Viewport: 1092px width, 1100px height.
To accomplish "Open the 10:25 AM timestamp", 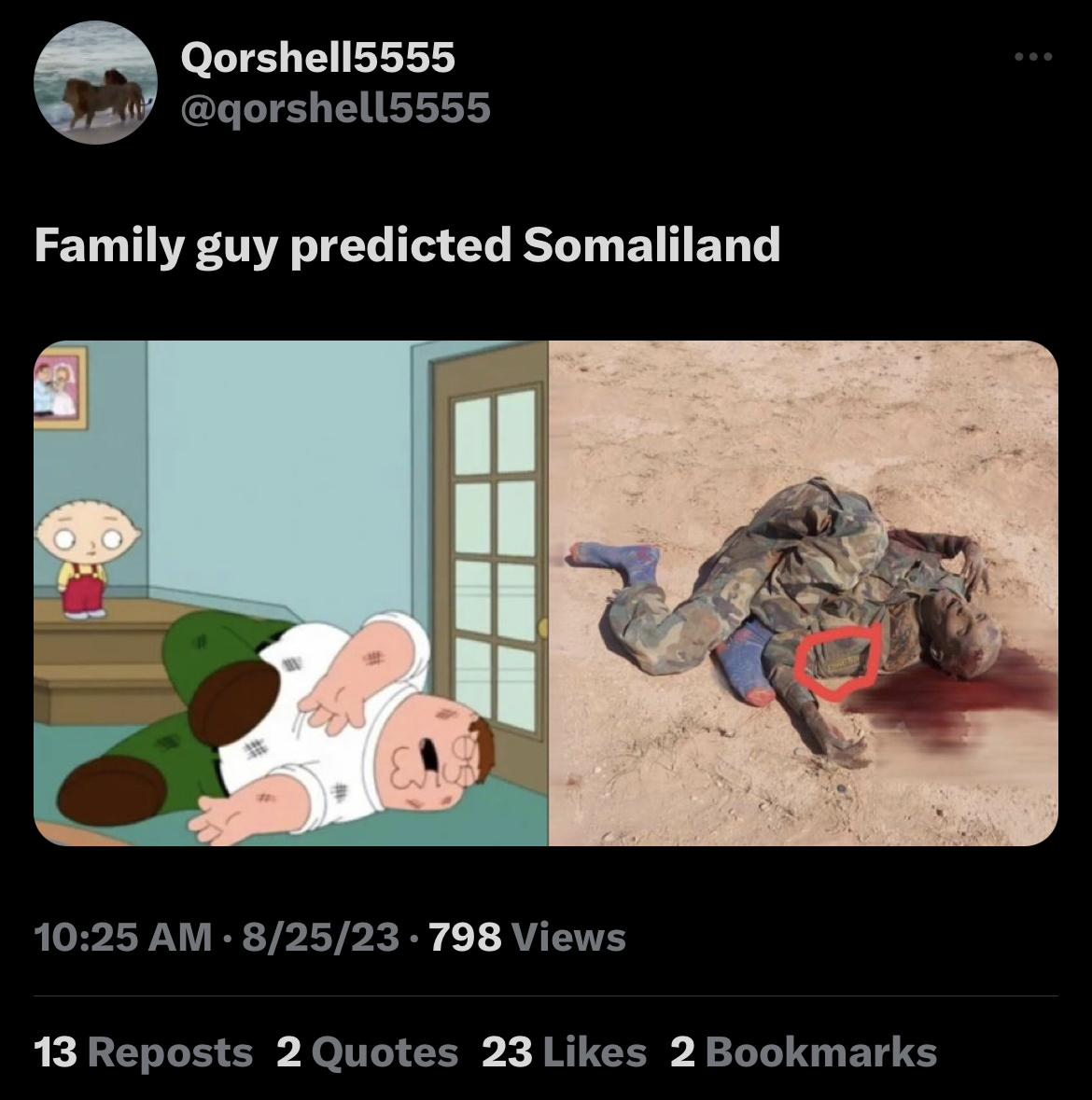I will coord(123,937).
